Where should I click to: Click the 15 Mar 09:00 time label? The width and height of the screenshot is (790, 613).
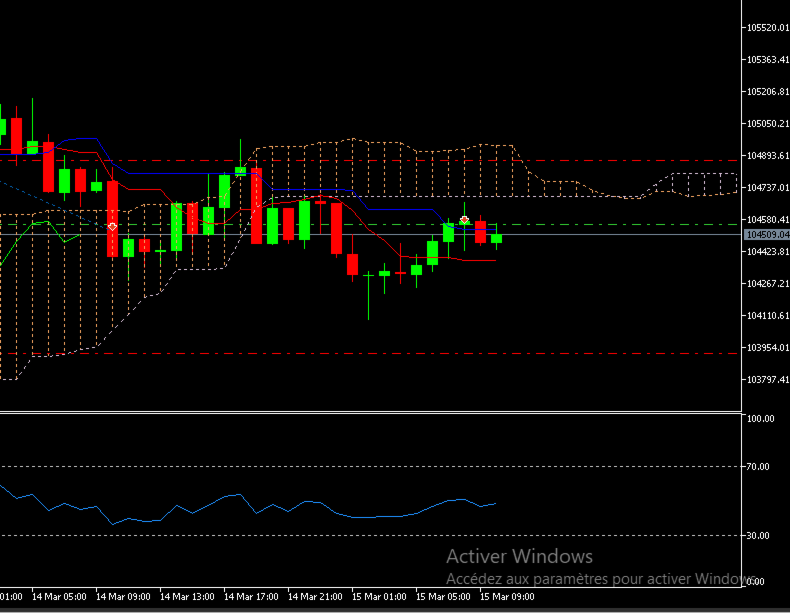point(507,597)
